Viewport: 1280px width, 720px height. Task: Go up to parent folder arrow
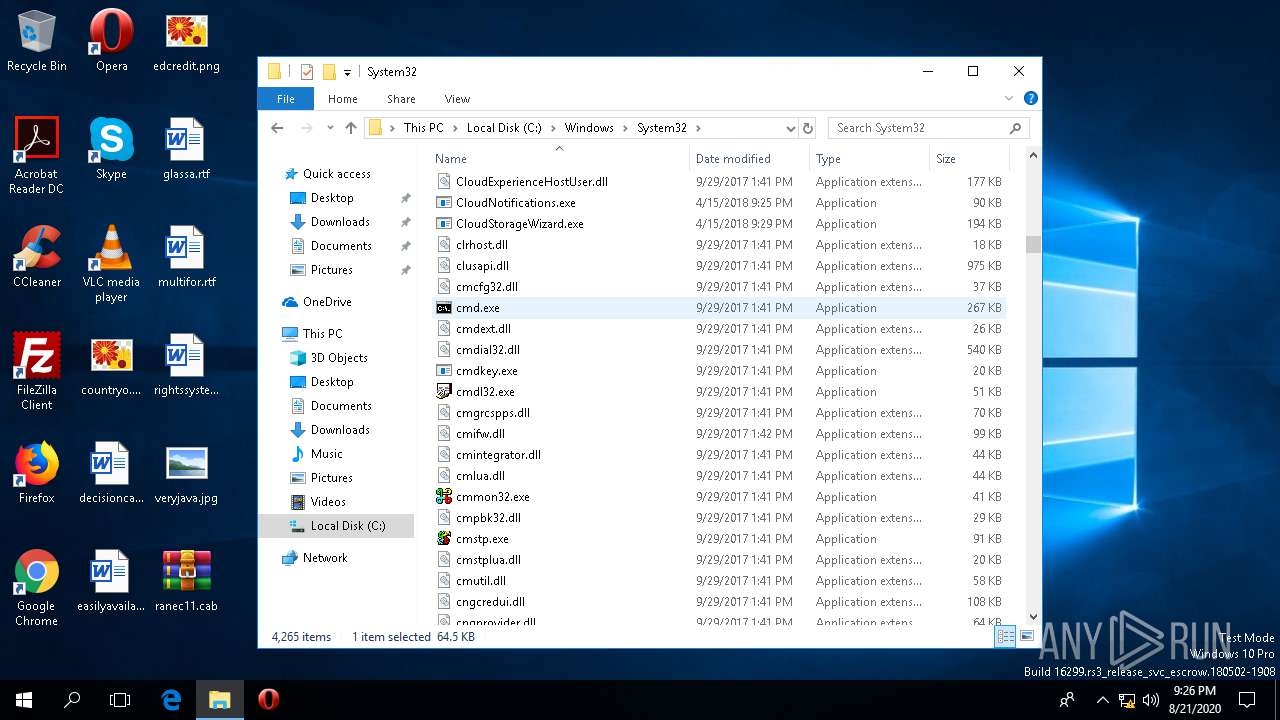tap(350, 128)
